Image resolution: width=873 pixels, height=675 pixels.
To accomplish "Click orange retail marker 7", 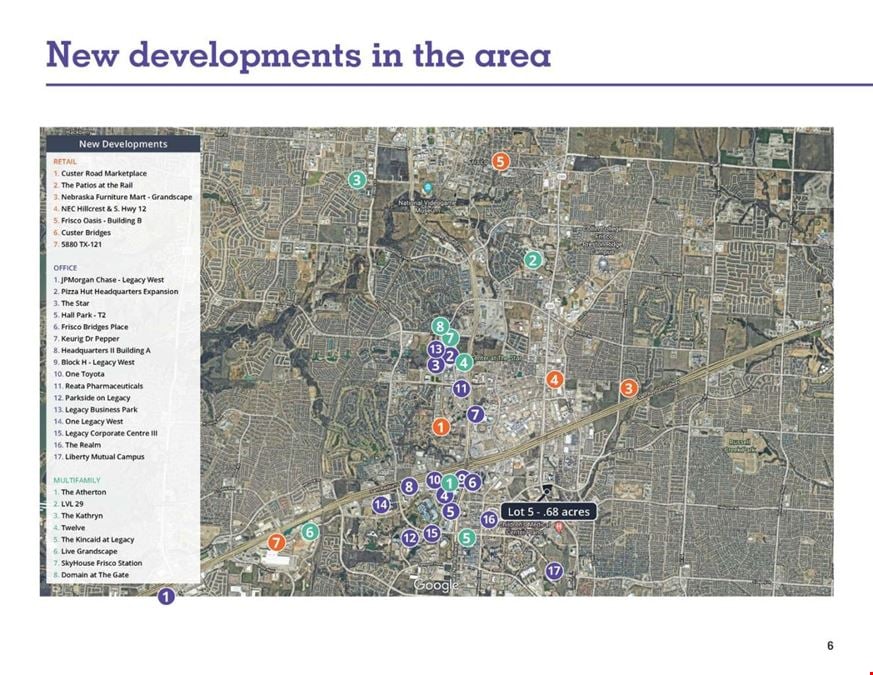I will pyautogui.click(x=276, y=542).
